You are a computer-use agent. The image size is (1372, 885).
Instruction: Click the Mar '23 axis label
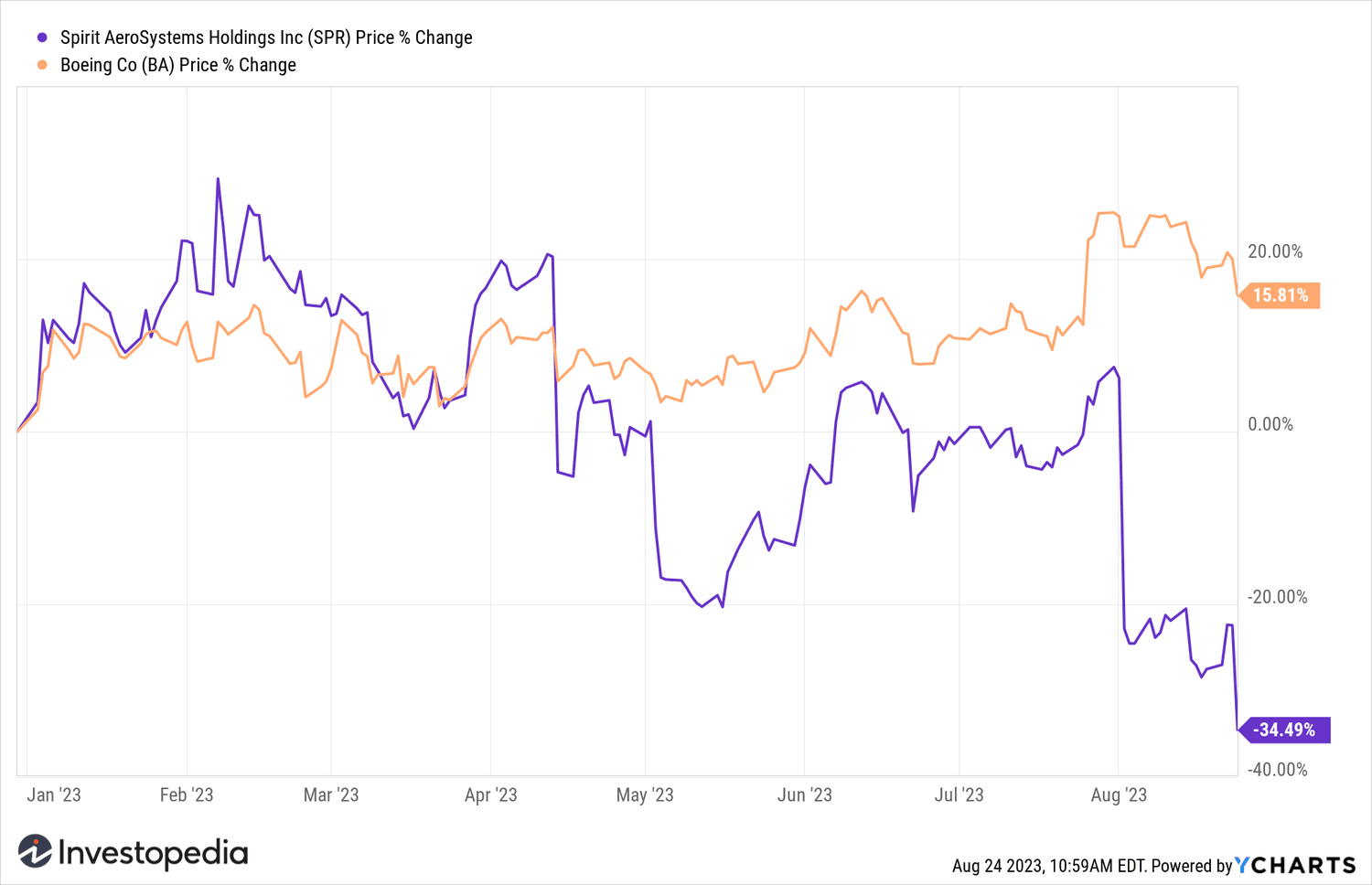(x=331, y=794)
